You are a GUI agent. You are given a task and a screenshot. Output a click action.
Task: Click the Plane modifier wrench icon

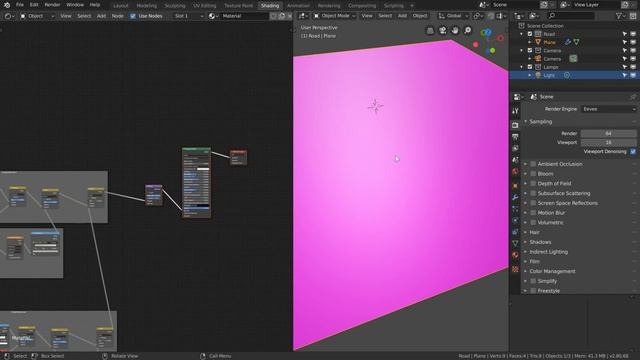pyautogui.click(x=568, y=42)
